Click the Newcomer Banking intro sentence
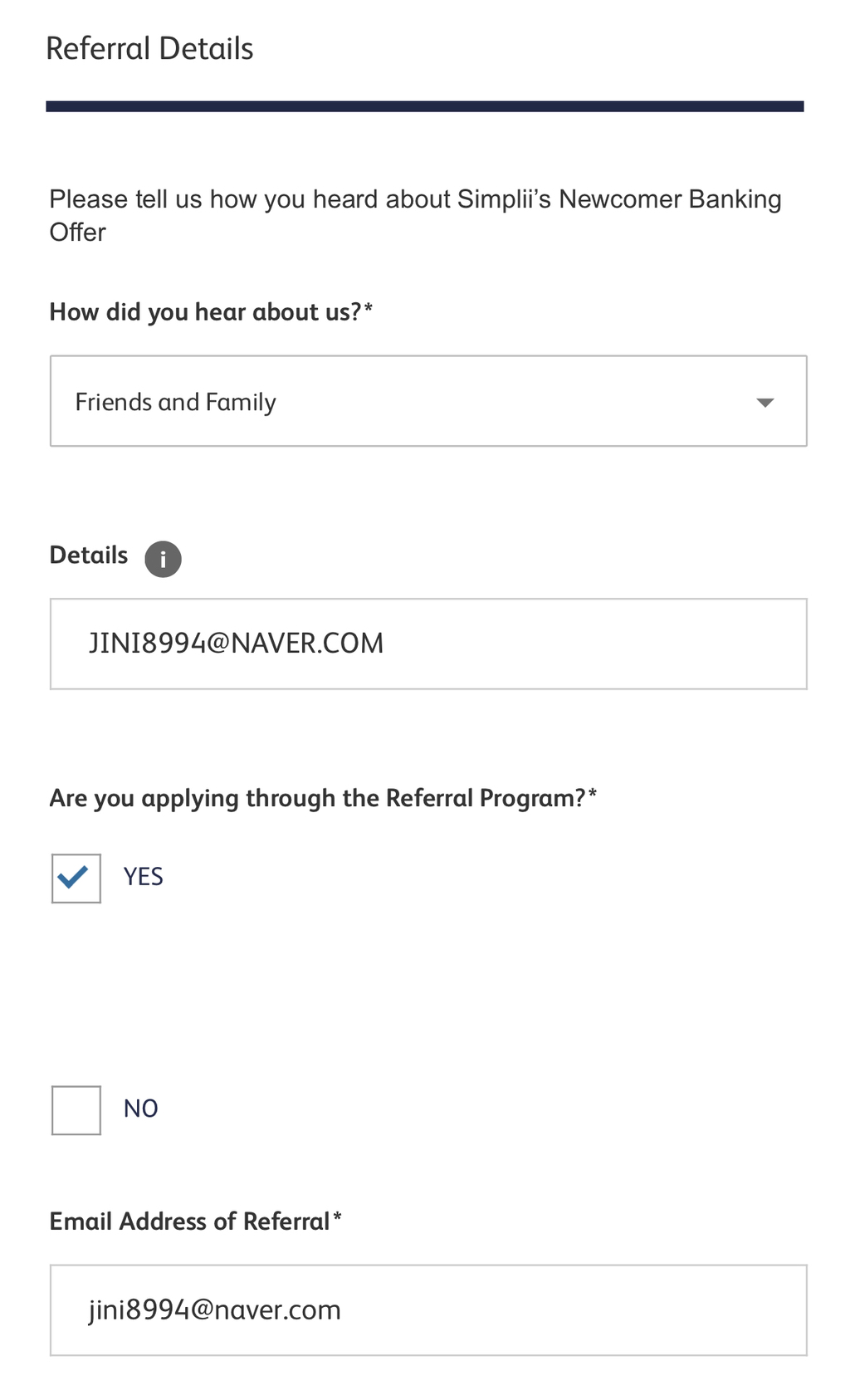Image resolution: width=850 pixels, height=1400 pixels. coord(415,200)
